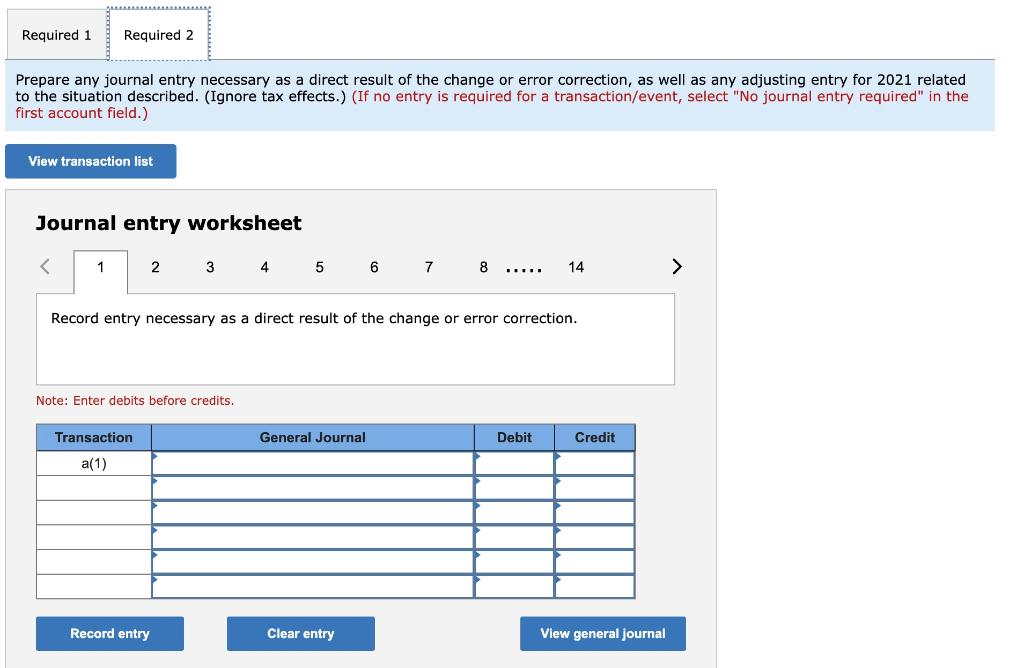The width and height of the screenshot is (1024, 668).
Task: Select journal entry page 8
Action: (482, 266)
